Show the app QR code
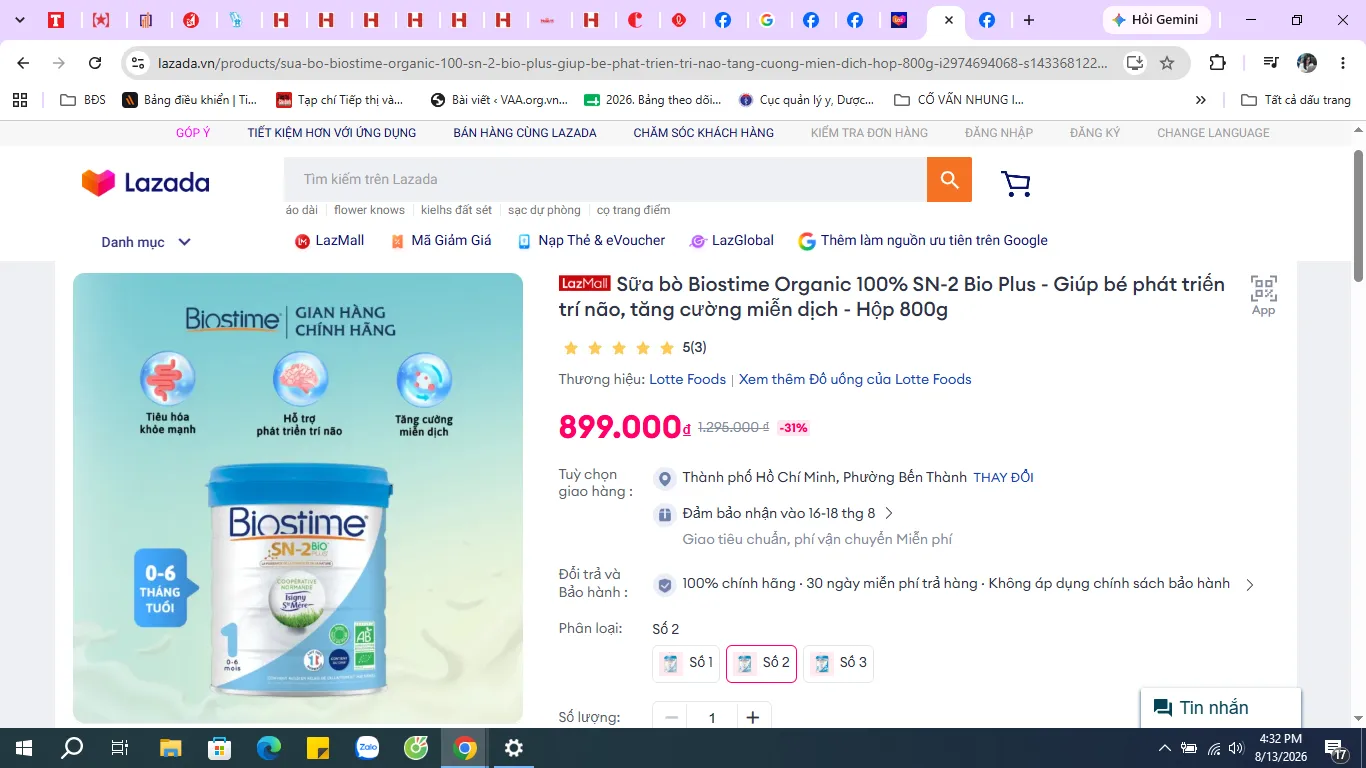This screenshot has width=1366, height=768. click(1264, 295)
